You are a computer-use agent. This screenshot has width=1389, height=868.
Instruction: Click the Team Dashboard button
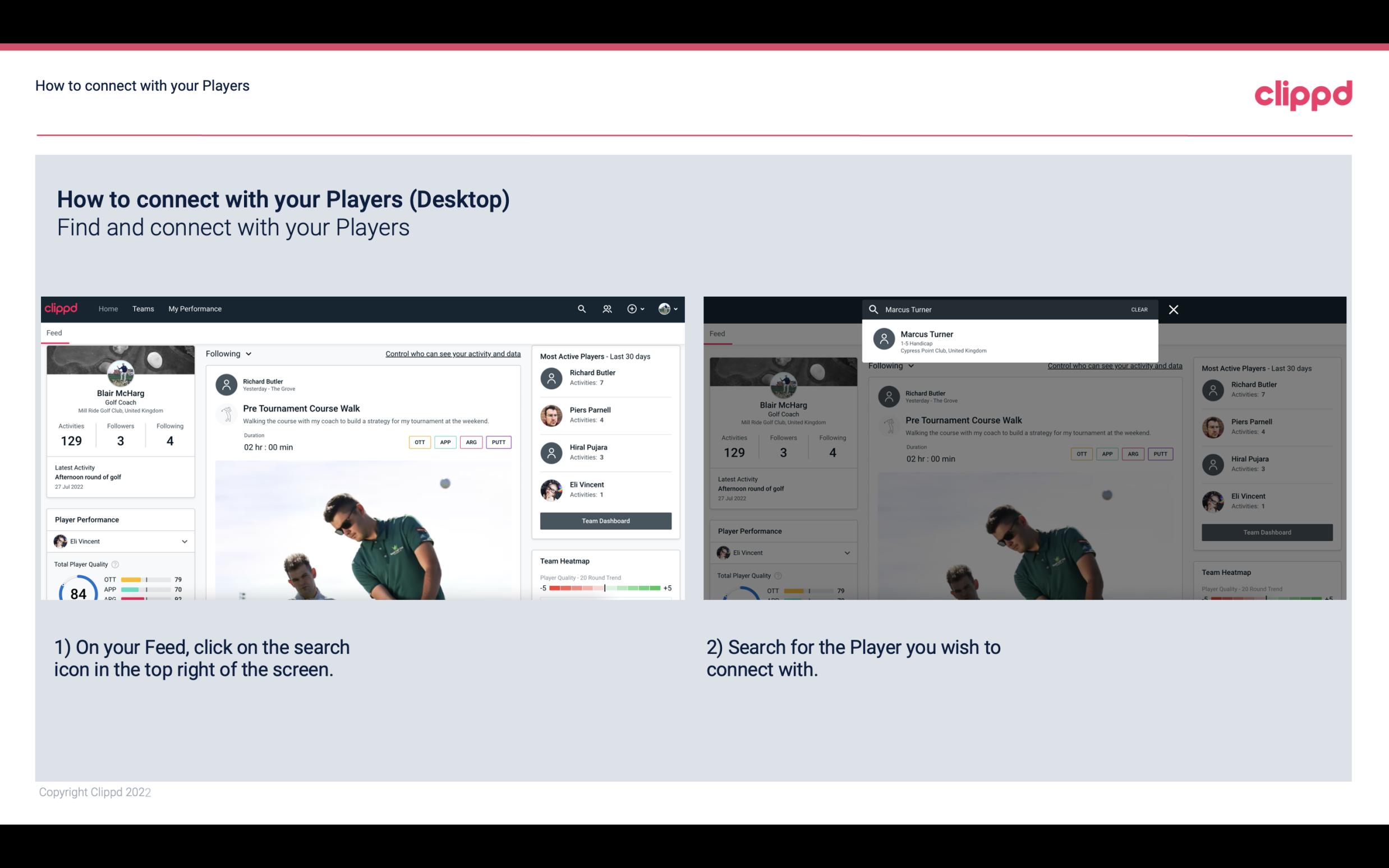click(605, 520)
